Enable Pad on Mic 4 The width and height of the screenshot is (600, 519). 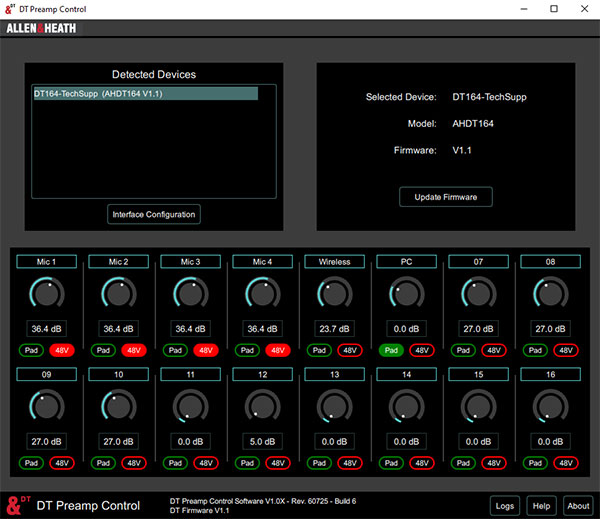click(x=247, y=350)
